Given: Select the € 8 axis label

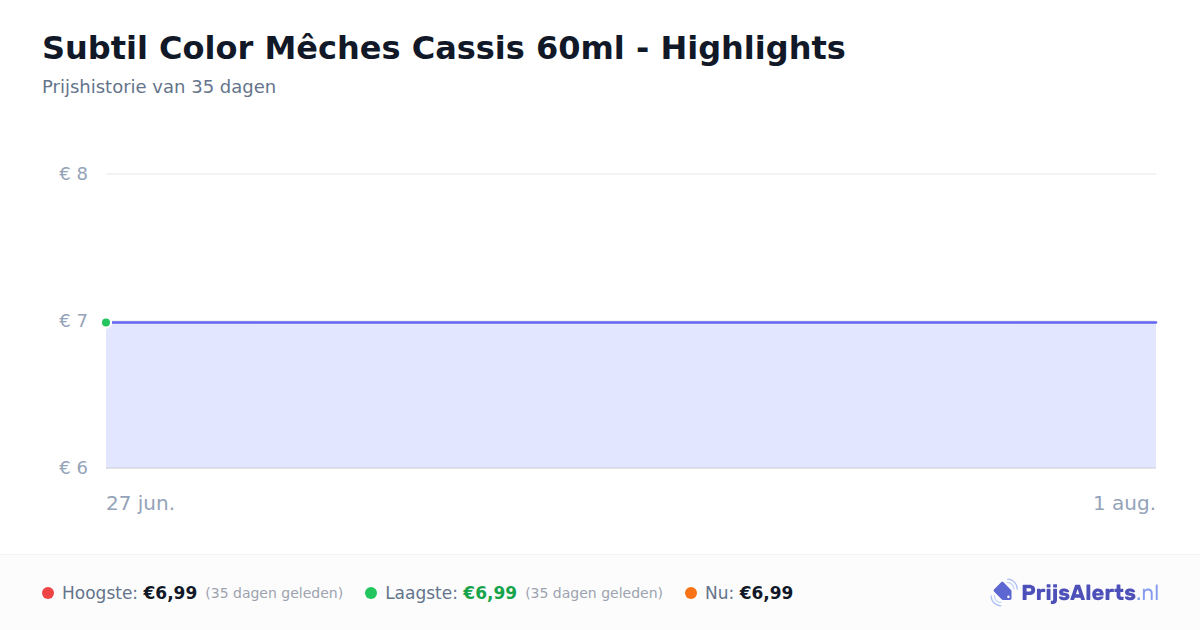Looking at the screenshot, I should (74, 174).
